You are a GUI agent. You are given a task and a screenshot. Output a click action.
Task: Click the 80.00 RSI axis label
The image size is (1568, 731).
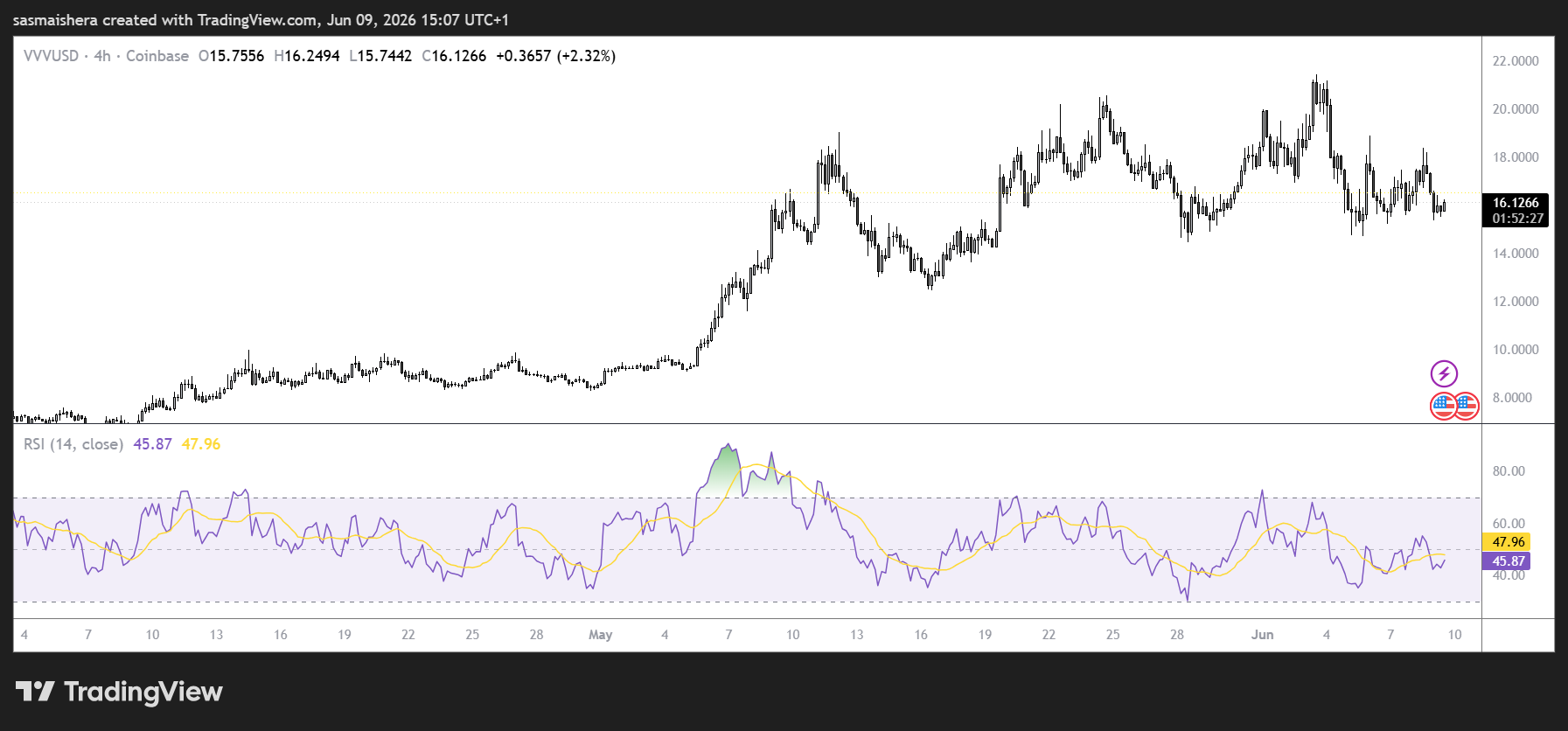[1509, 471]
